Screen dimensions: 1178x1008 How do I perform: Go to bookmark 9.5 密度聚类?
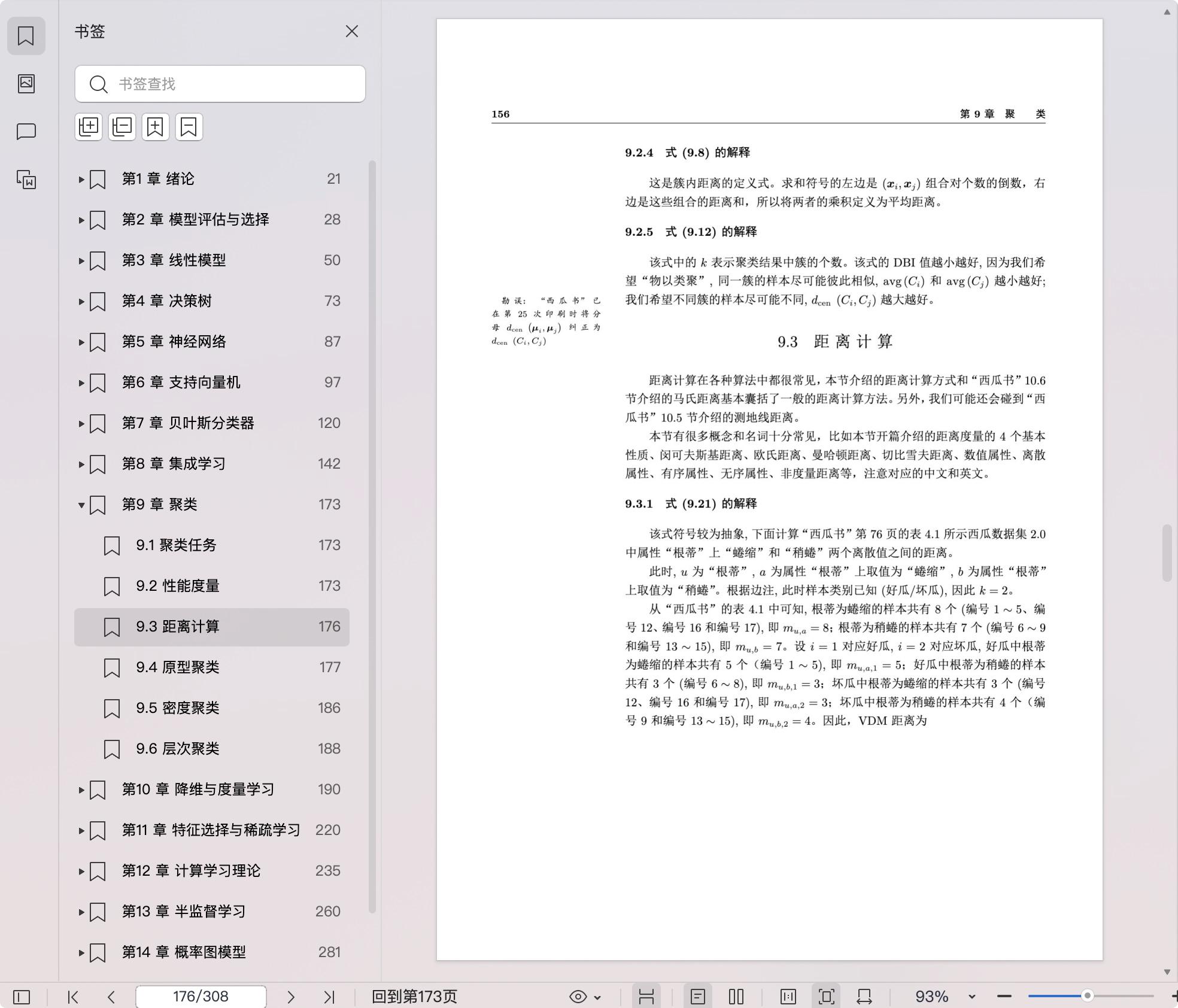[212, 708]
